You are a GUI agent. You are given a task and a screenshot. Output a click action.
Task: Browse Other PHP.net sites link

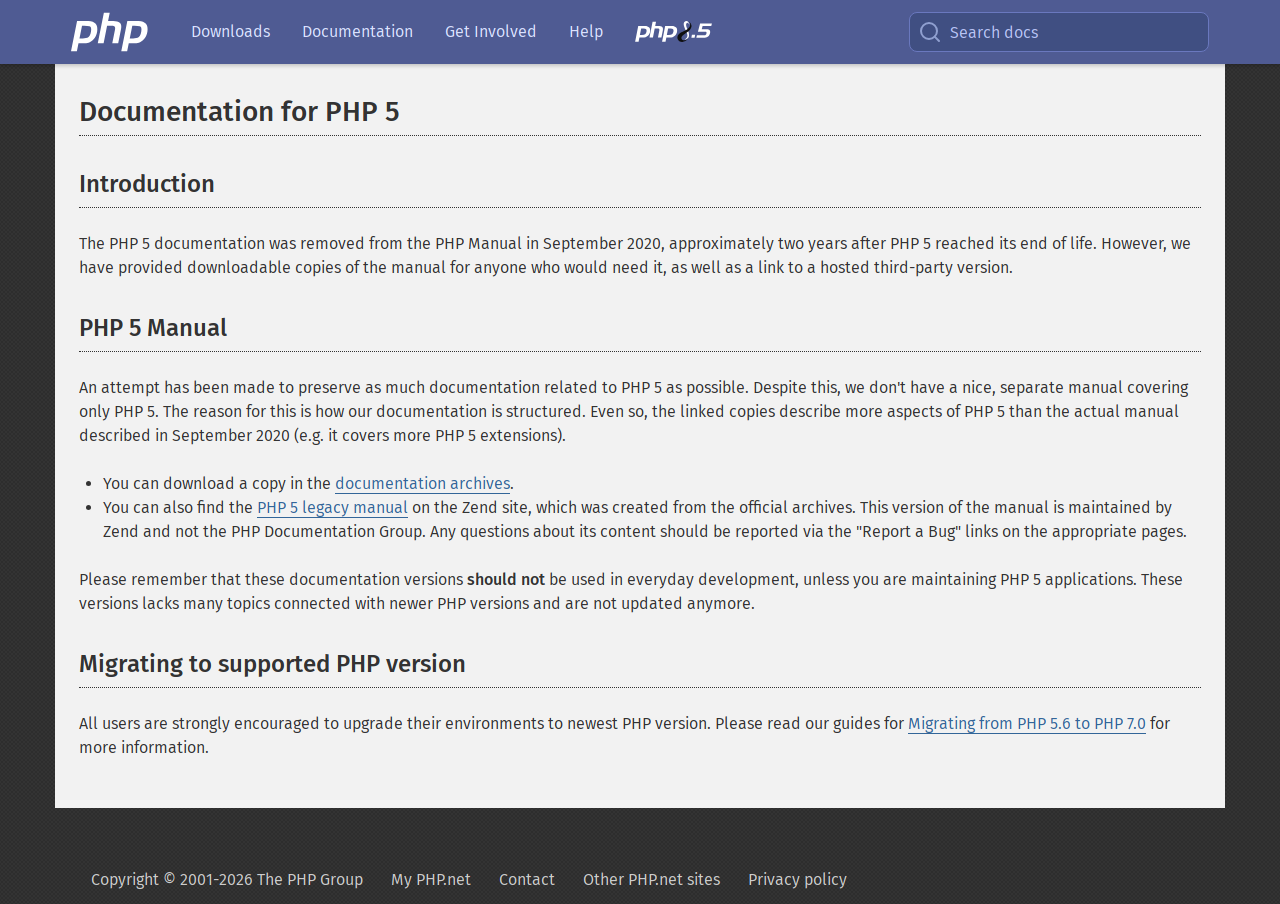tap(651, 880)
